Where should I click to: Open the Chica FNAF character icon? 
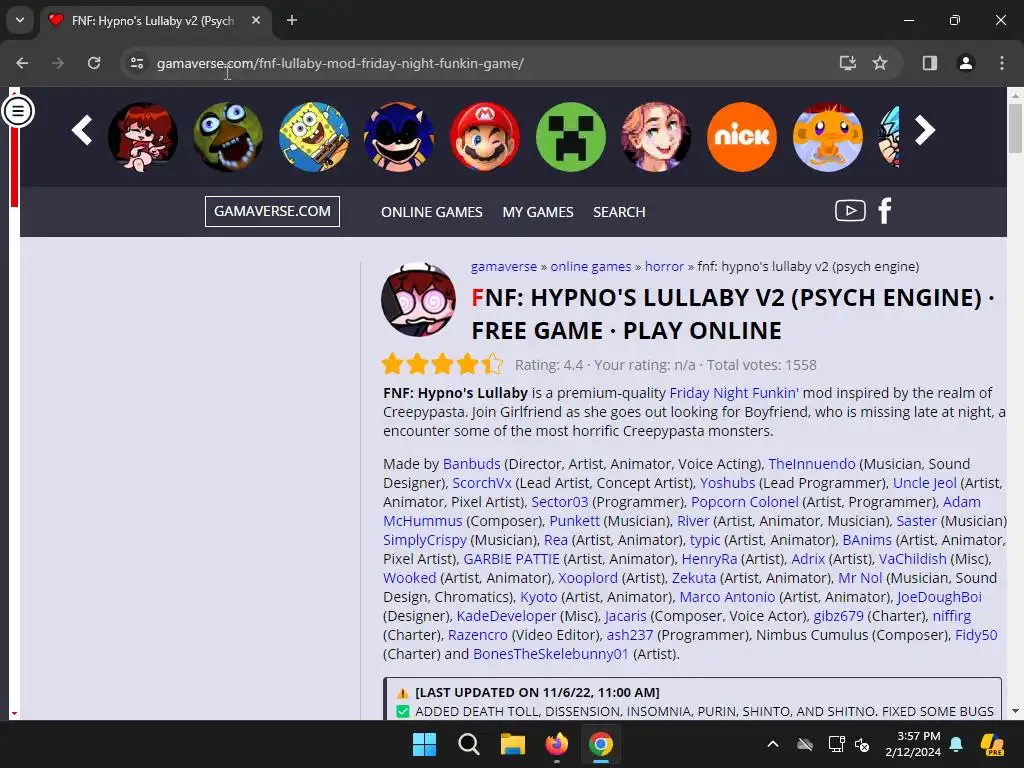coord(228,136)
